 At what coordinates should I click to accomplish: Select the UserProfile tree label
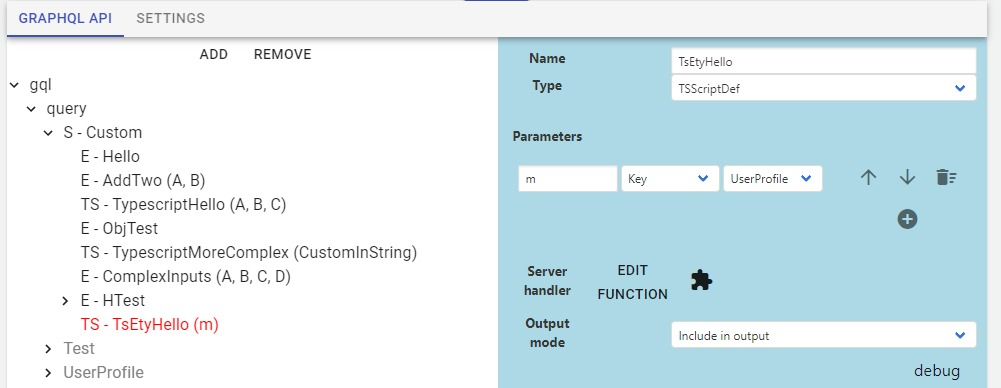point(103,373)
